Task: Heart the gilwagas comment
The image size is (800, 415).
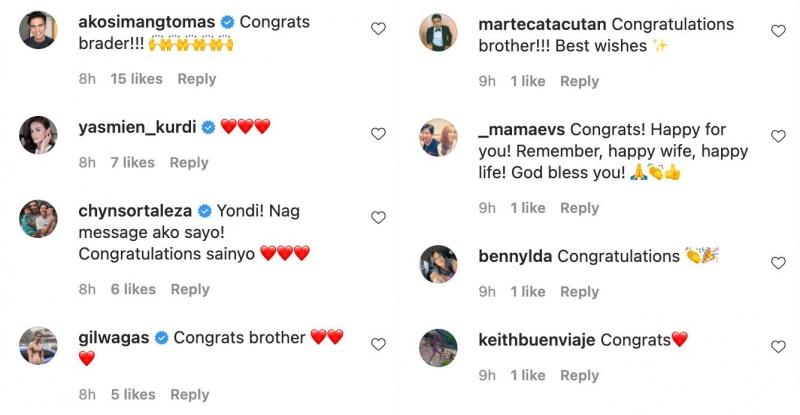Action: [x=378, y=344]
